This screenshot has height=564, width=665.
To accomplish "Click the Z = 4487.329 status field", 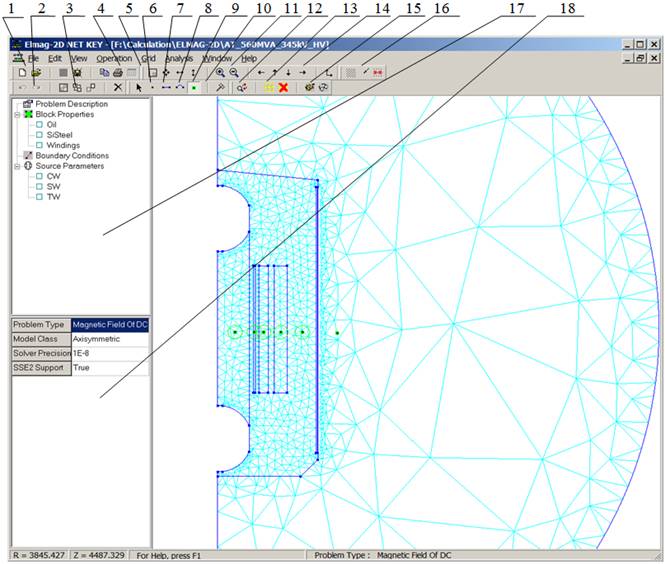I will point(99,555).
